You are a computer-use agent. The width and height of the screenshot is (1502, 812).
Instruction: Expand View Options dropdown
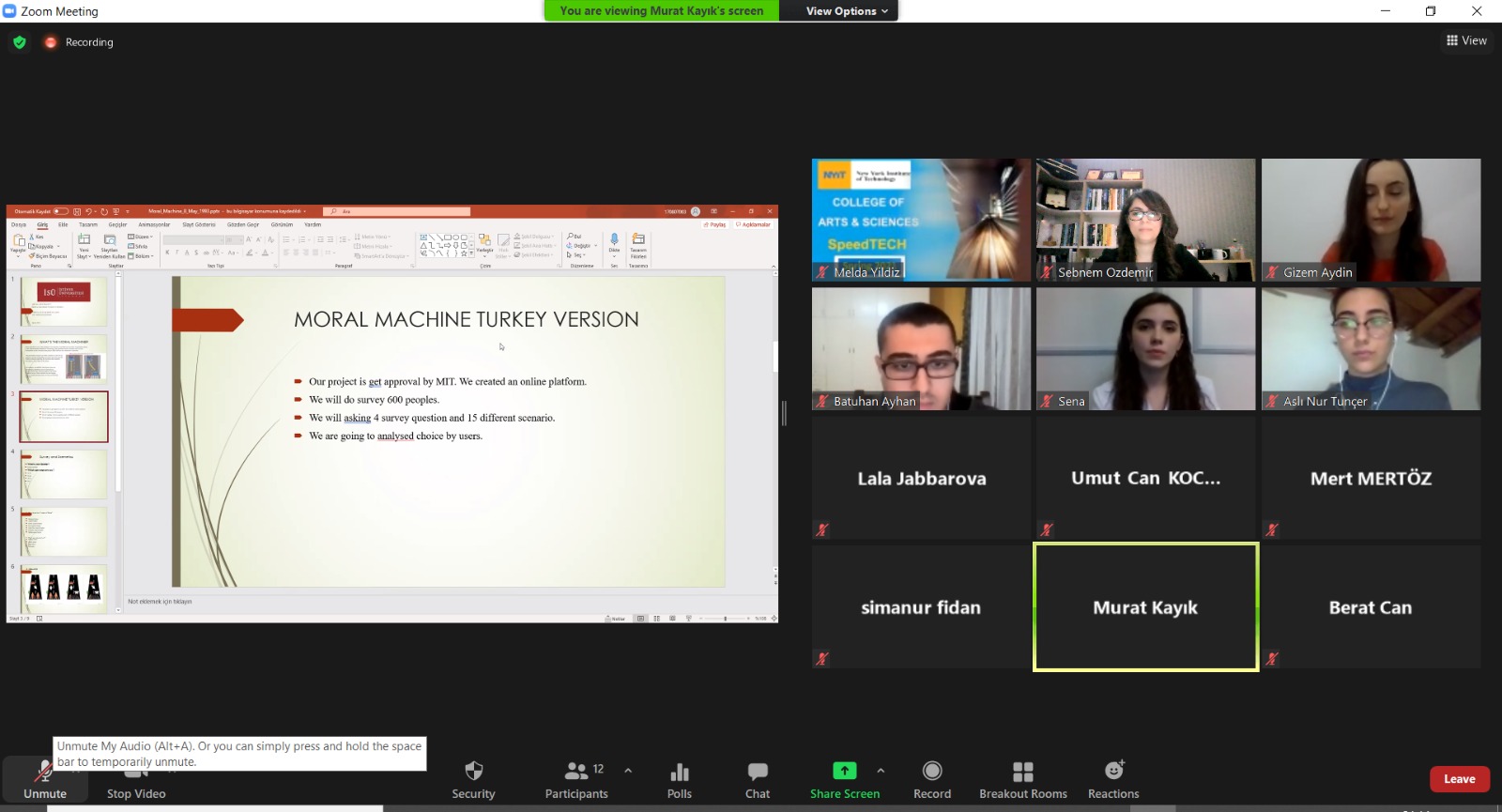(x=847, y=11)
